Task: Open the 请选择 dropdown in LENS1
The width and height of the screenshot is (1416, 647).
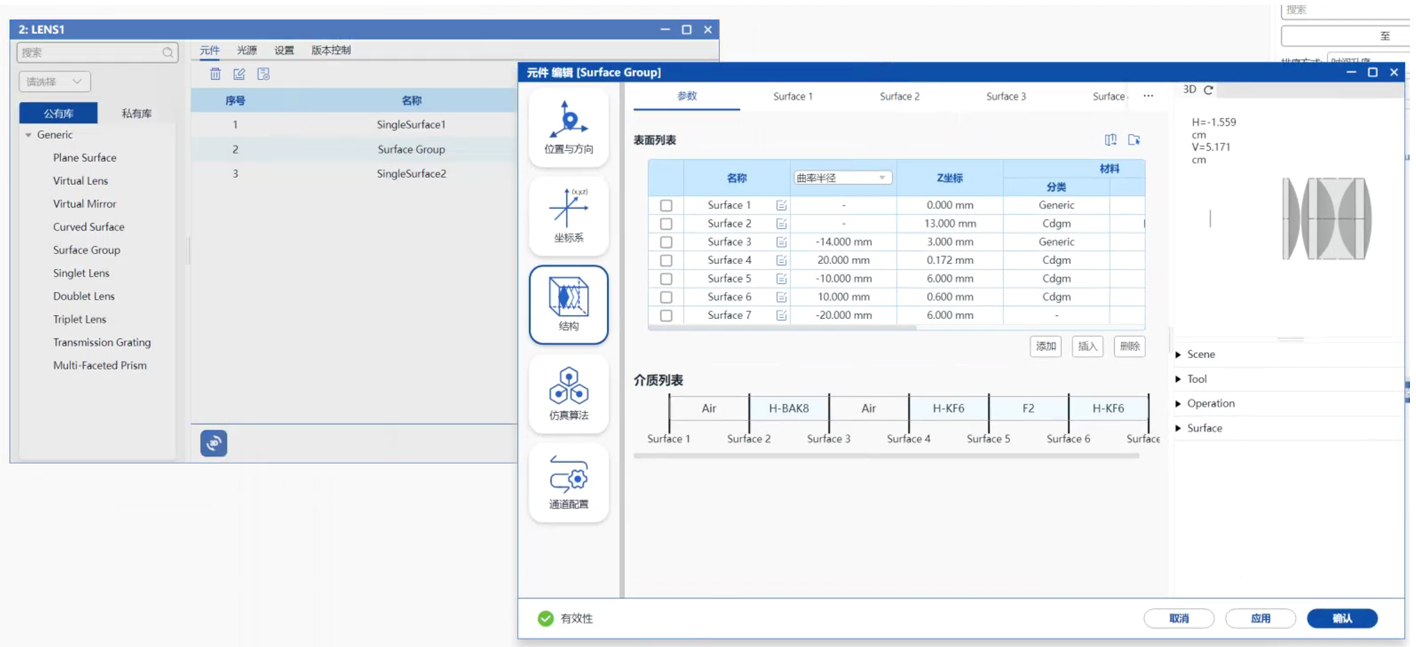Action: [55, 82]
